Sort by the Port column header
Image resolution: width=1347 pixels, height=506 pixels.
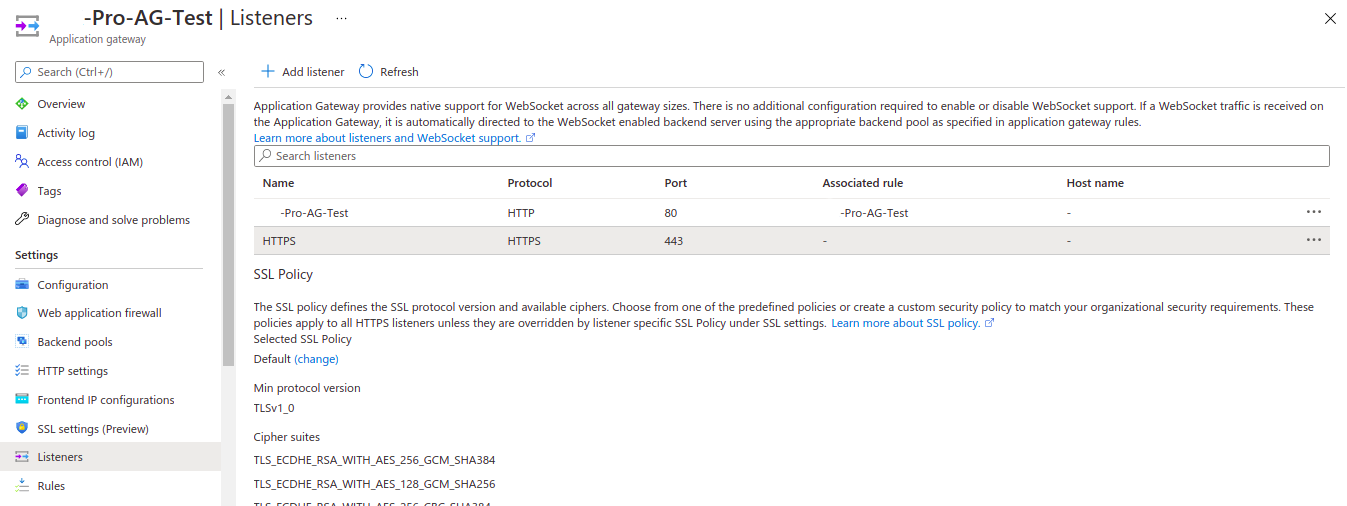[676, 183]
